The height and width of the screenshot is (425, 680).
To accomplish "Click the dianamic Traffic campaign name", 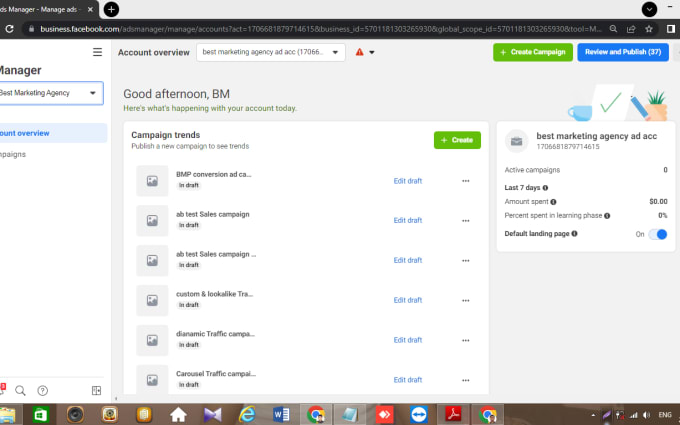I will click(215, 334).
